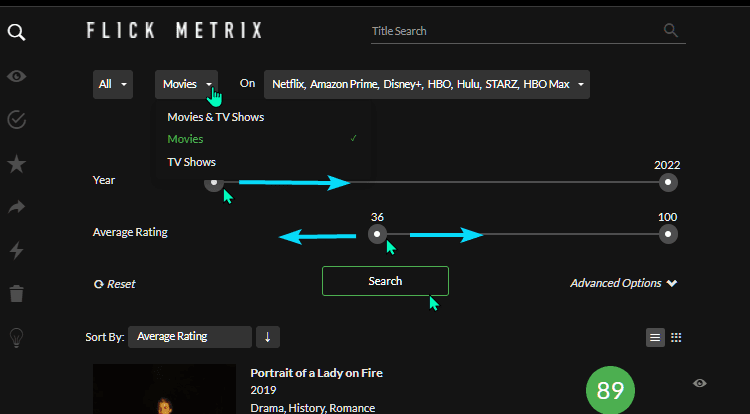This screenshot has height=414, width=750.
Task: Click the lightbulb icon in sidebar
Action: point(16,338)
